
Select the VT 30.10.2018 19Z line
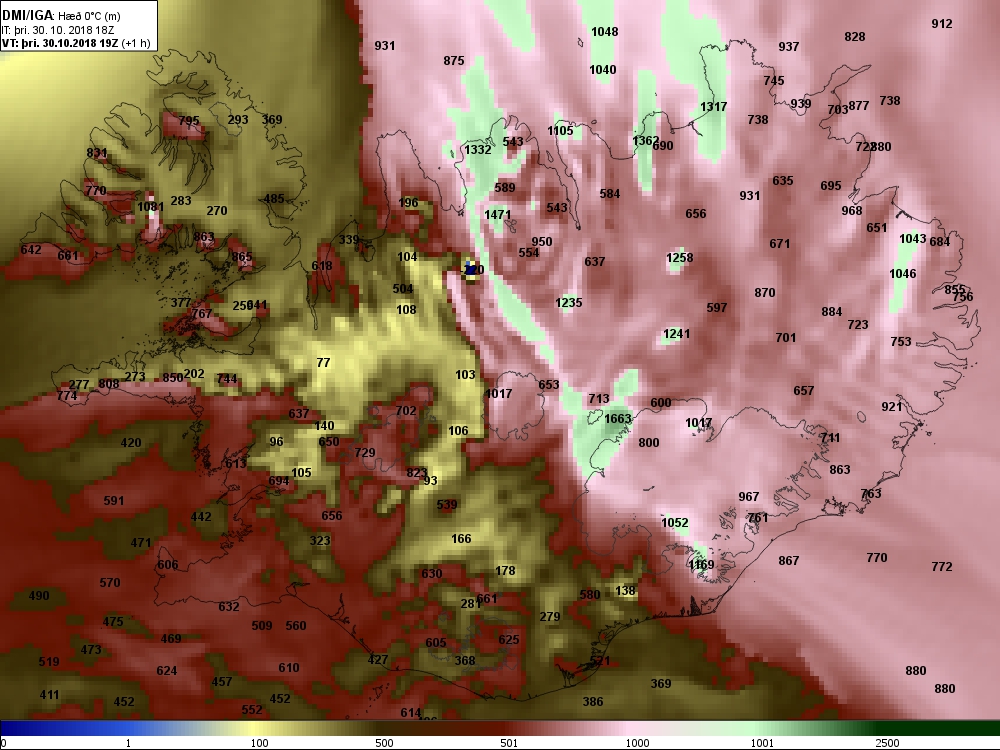[x=76, y=43]
